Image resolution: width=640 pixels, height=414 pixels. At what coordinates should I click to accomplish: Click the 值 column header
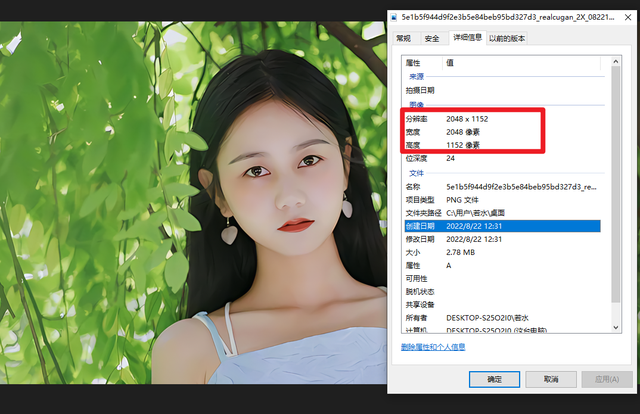[x=521, y=63]
